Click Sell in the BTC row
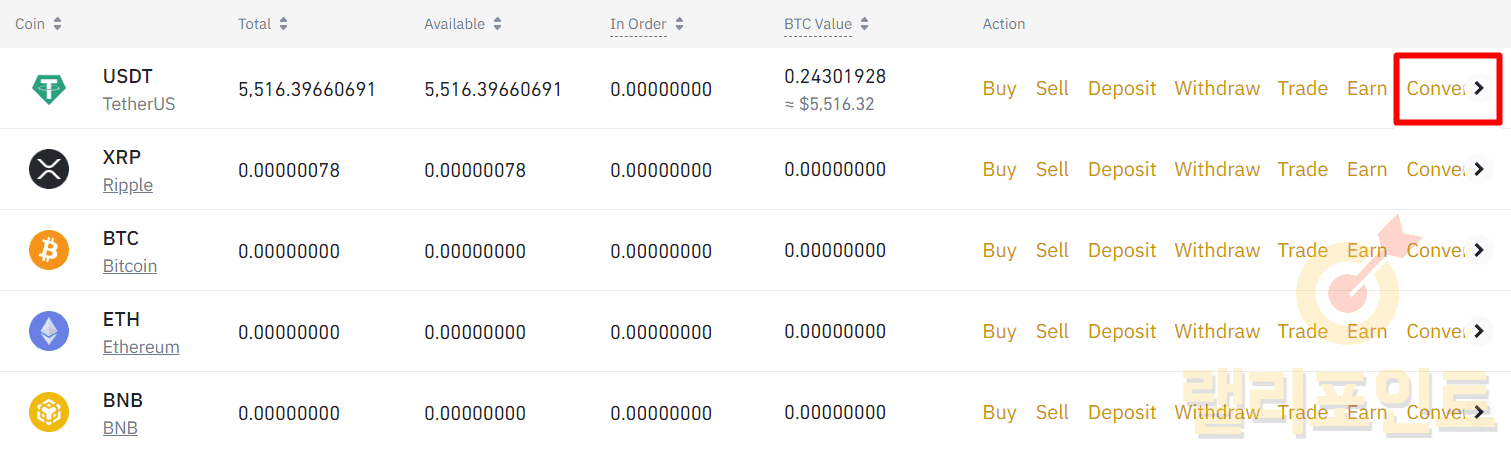The width and height of the screenshot is (1511, 451). [x=1052, y=250]
